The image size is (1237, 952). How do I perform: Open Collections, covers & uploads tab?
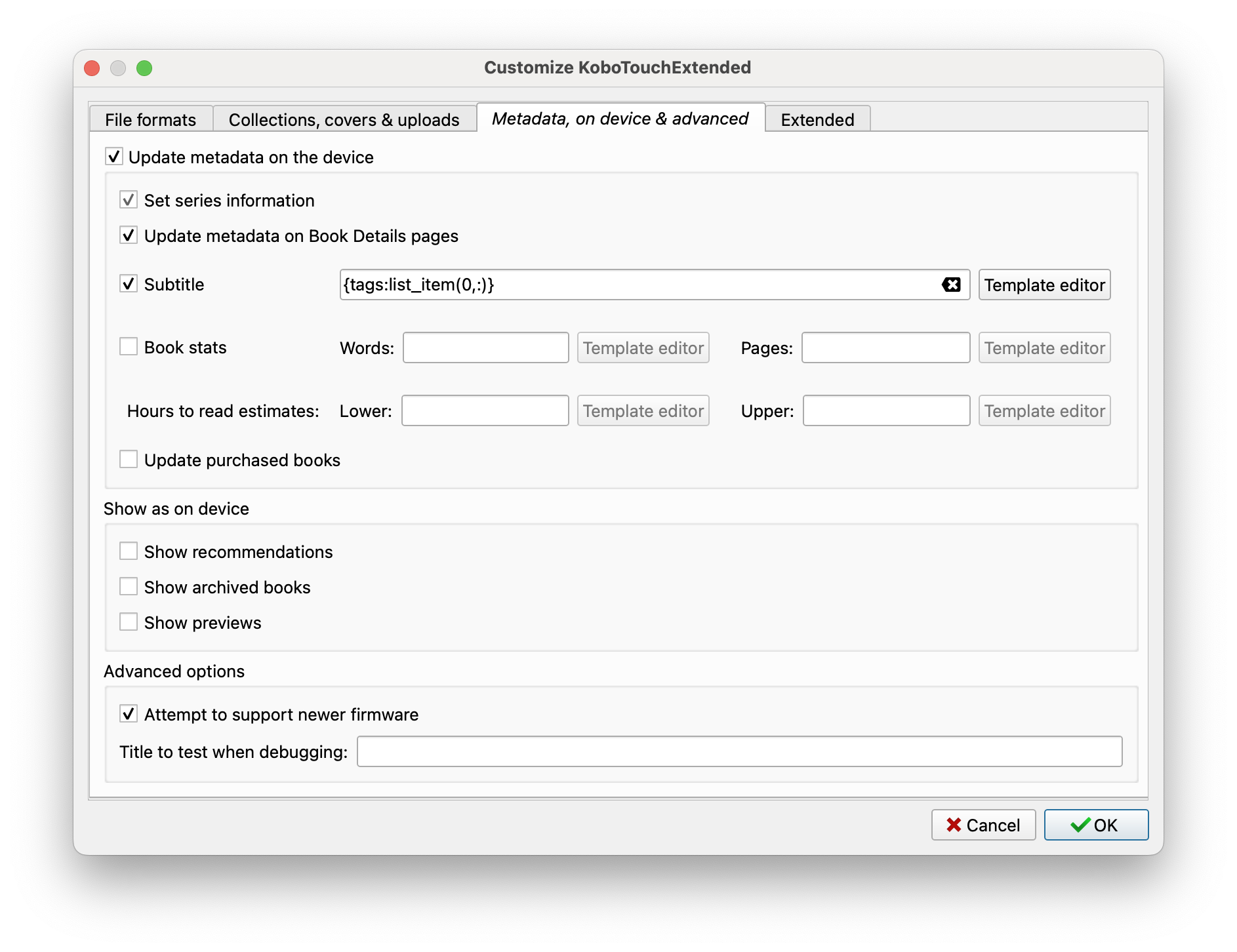(344, 119)
